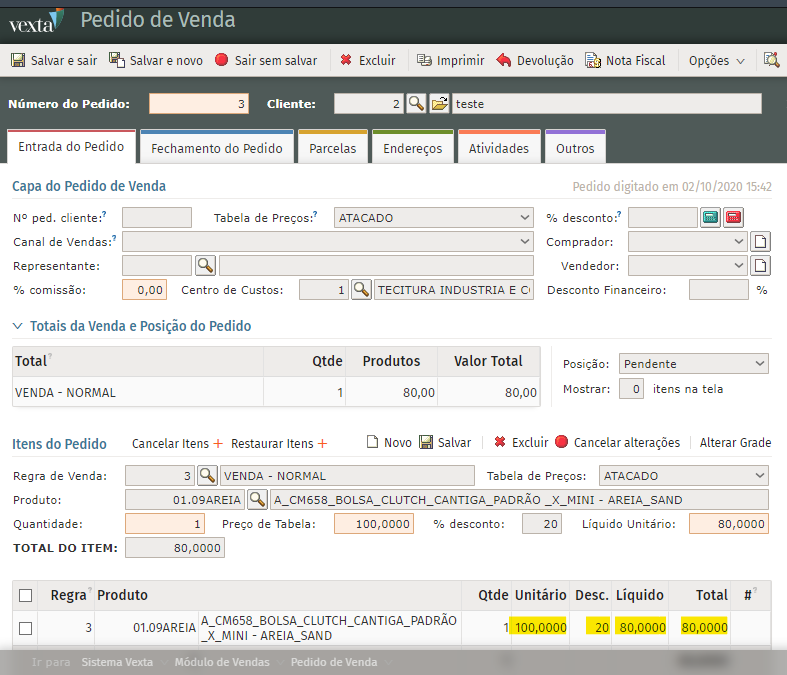787x675 pixels.
Task: Click search icon next to Produto code
Action: (257, 500)
